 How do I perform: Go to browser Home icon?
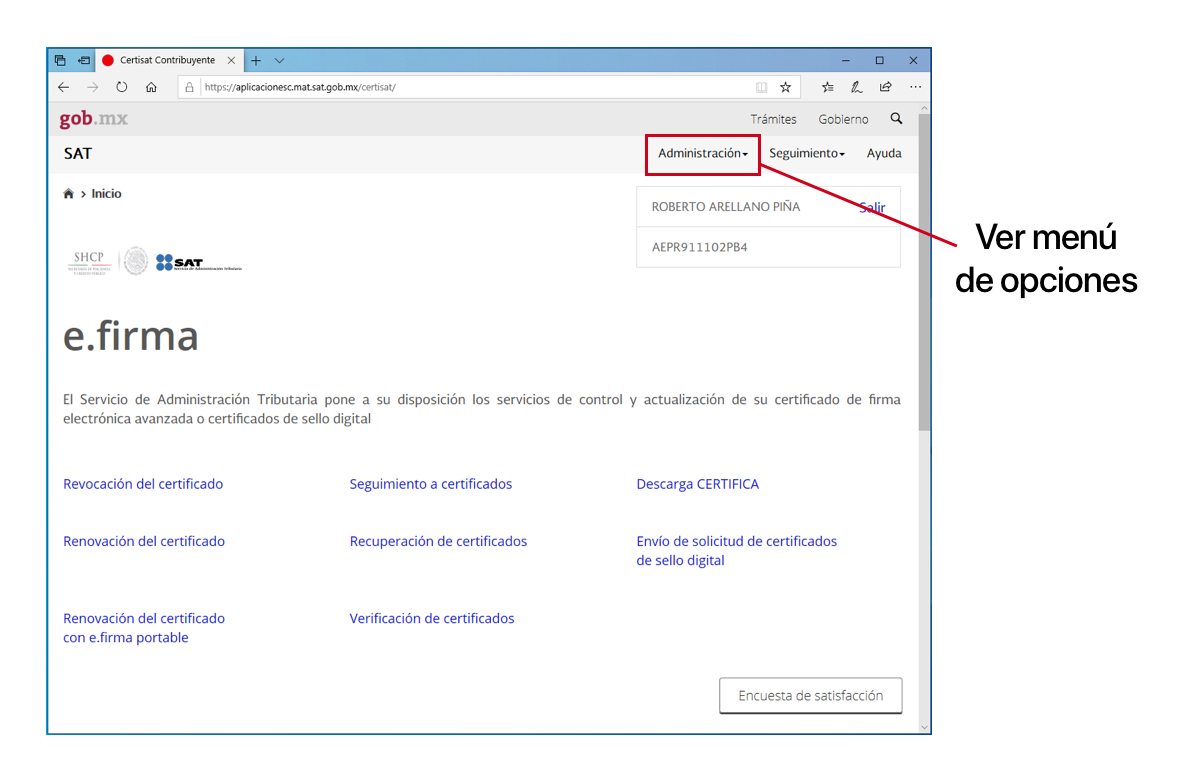pos(151,88)
